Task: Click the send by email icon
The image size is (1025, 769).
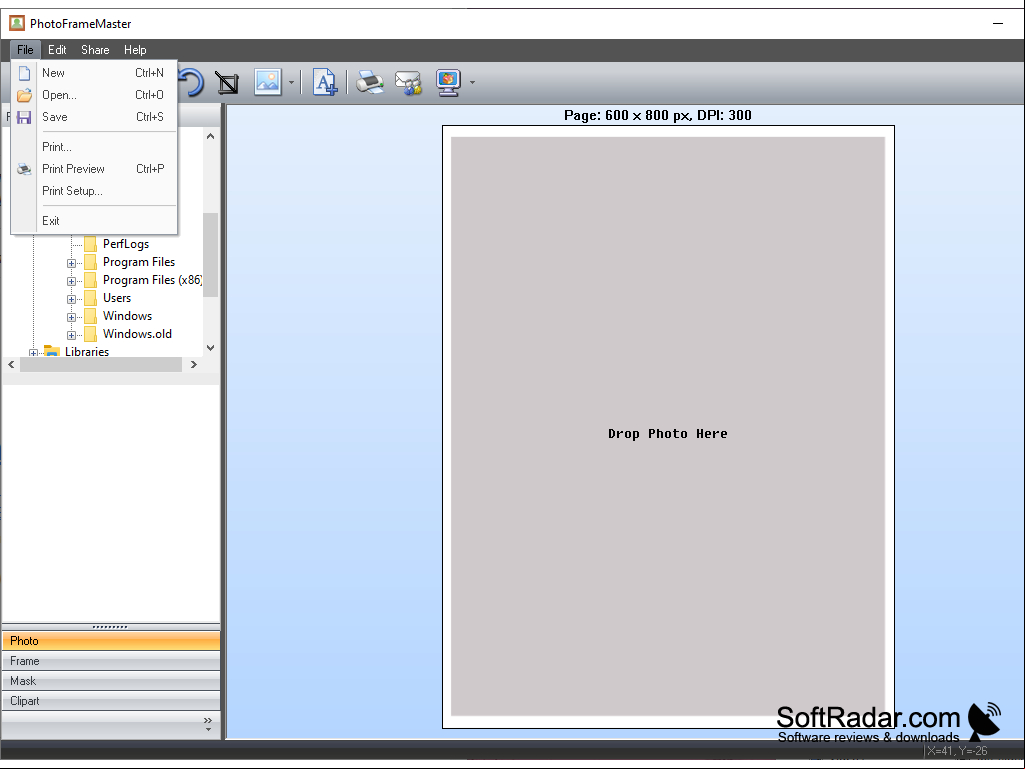Action: tap(409, 83)
